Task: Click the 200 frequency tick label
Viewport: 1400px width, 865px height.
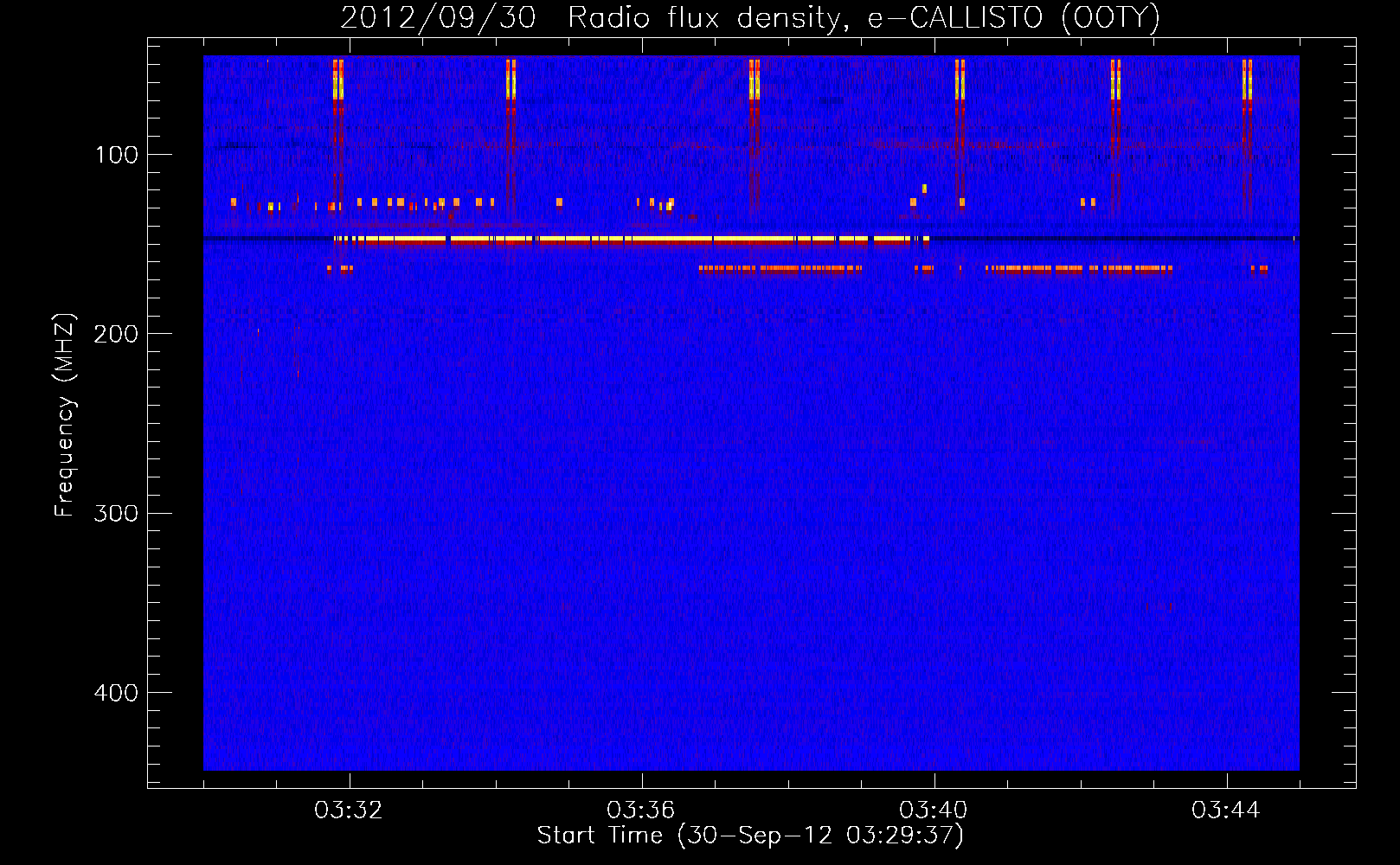Action: coord(116,334)
